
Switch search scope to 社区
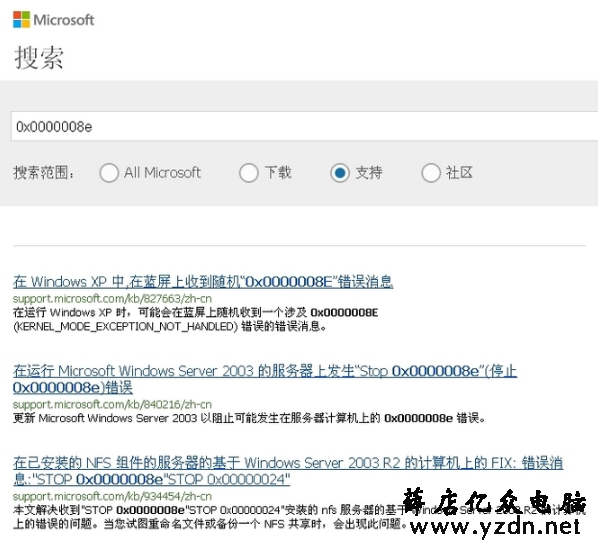click(x=431, y=173)
